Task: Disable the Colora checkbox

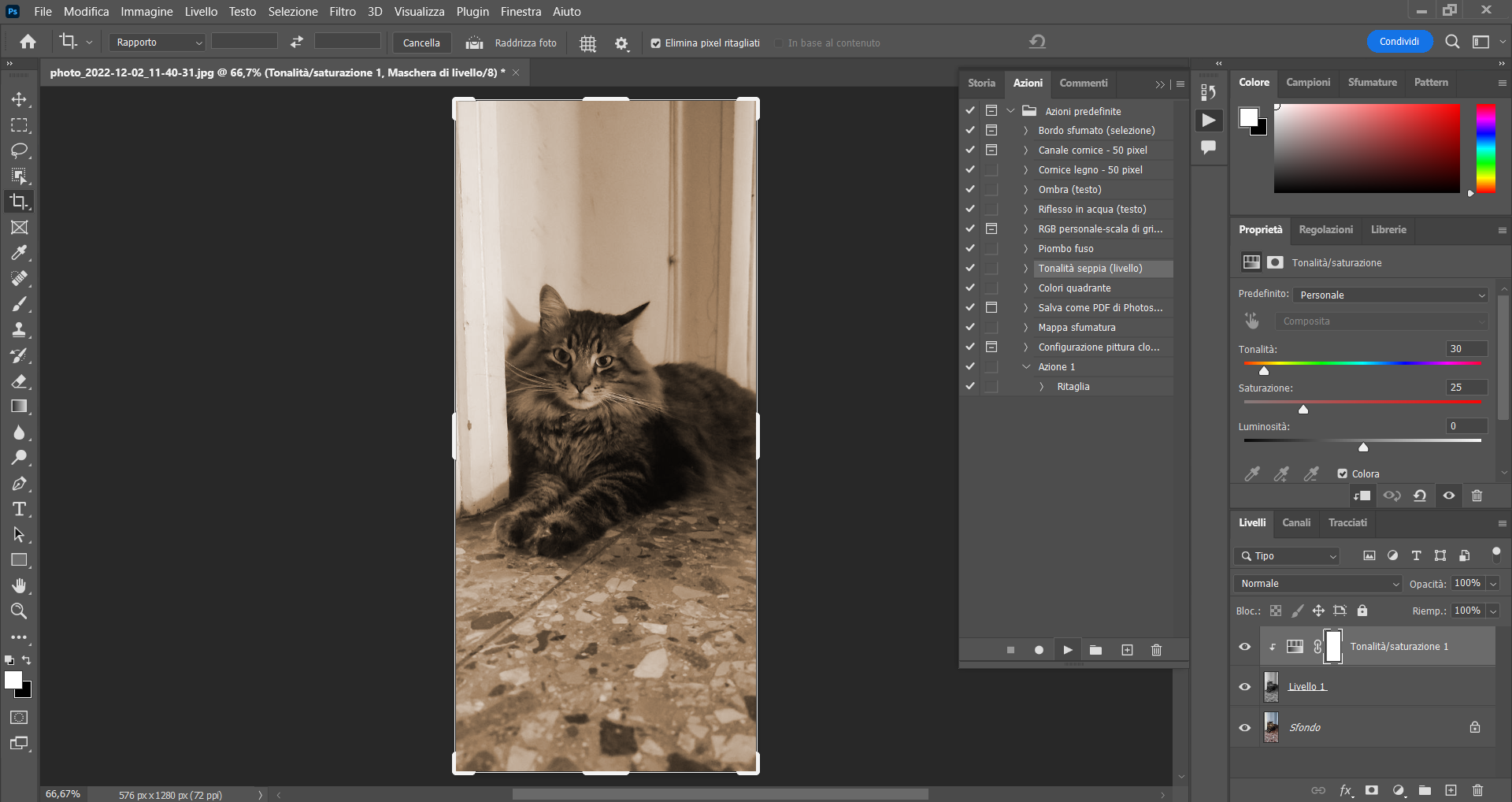Action: [1343, 473]
